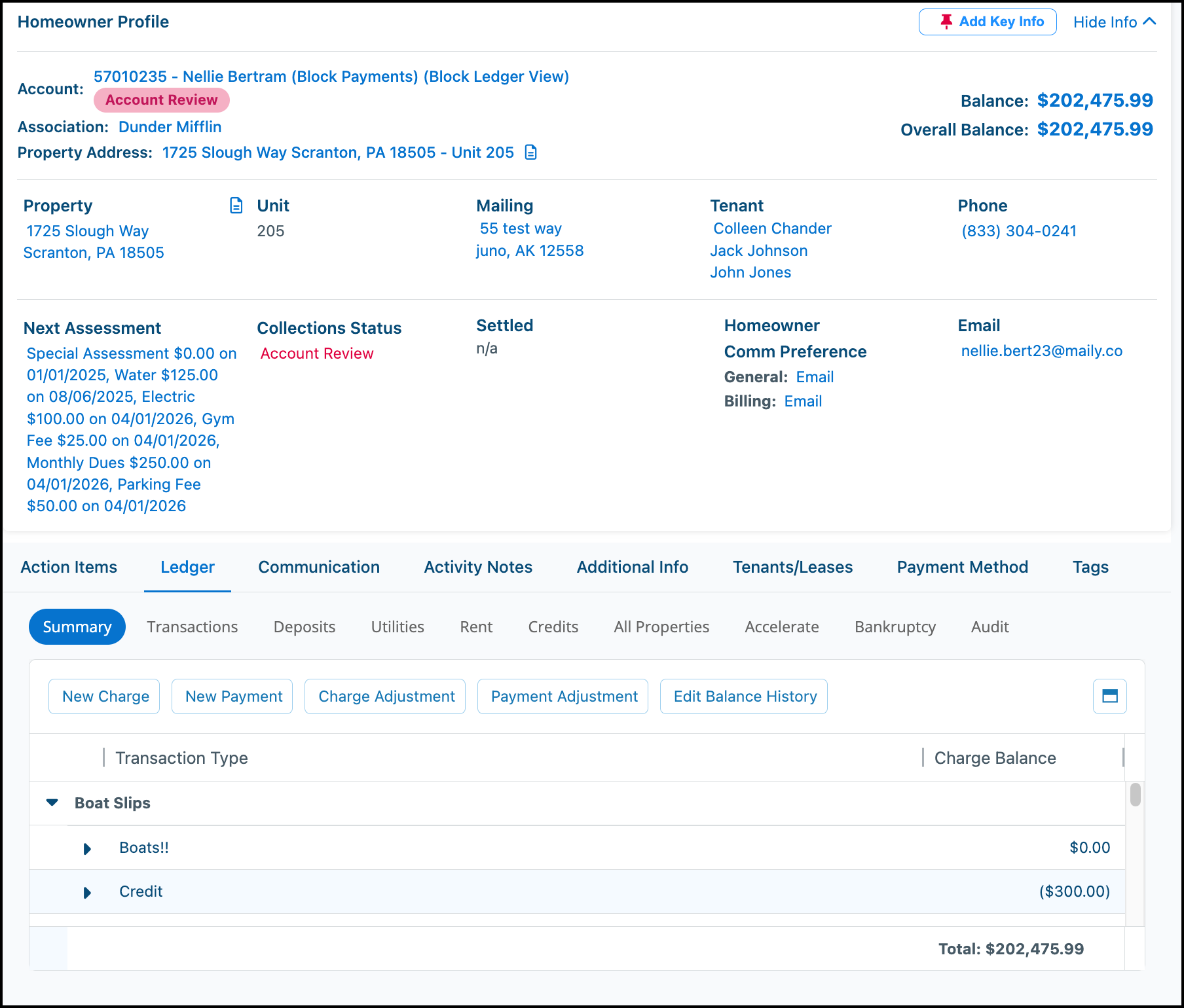View the Bankruptcy sub-tab
The height and width of the screenshot is (1008, 1184).
point(895,627)
